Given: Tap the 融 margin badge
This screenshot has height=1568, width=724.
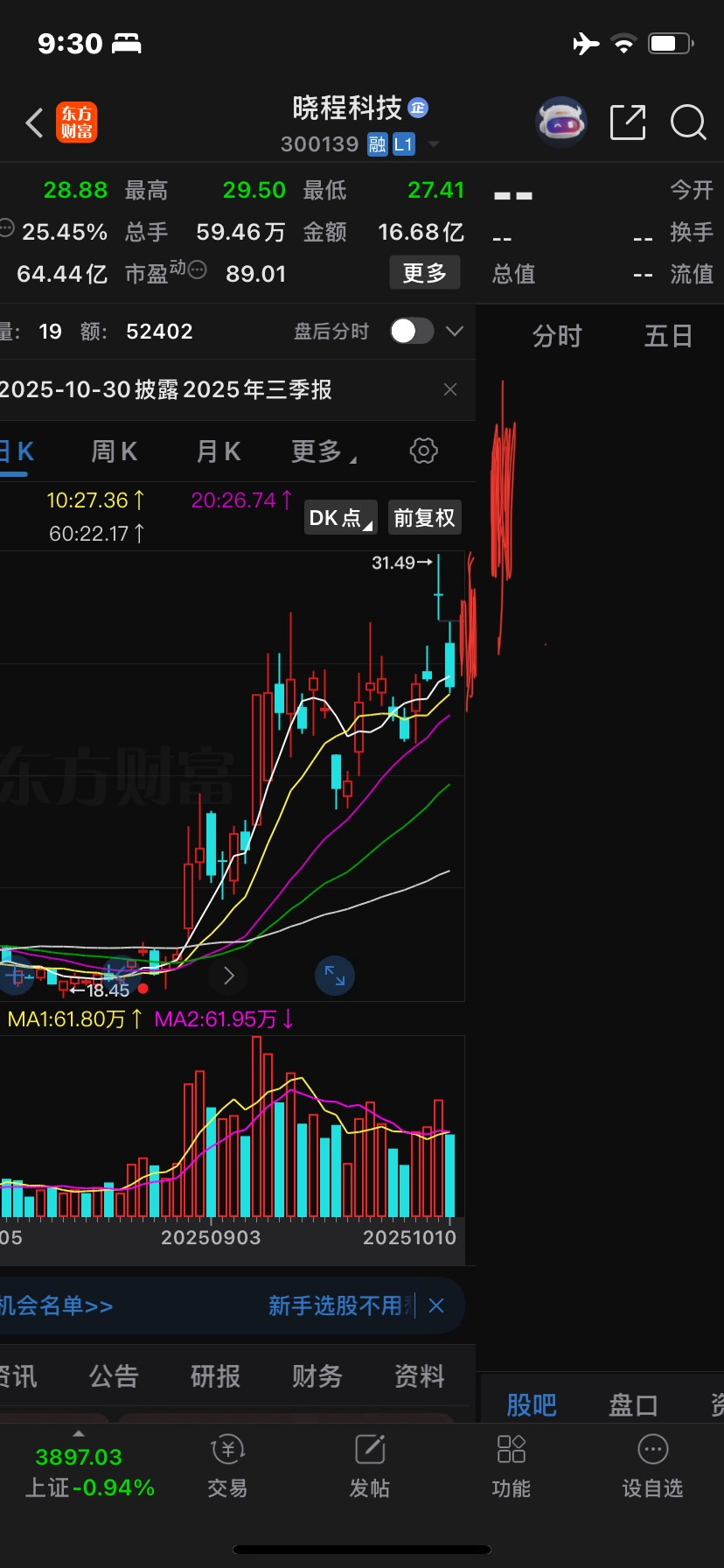Looking at the screenshot, I should click(377, 144).
